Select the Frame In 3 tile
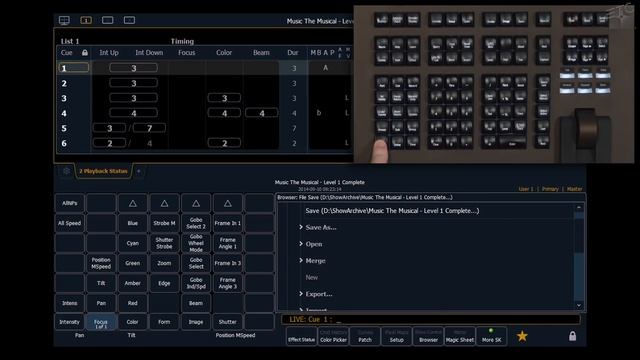This screenshot has height=360, width=640. tap(227, 263)
